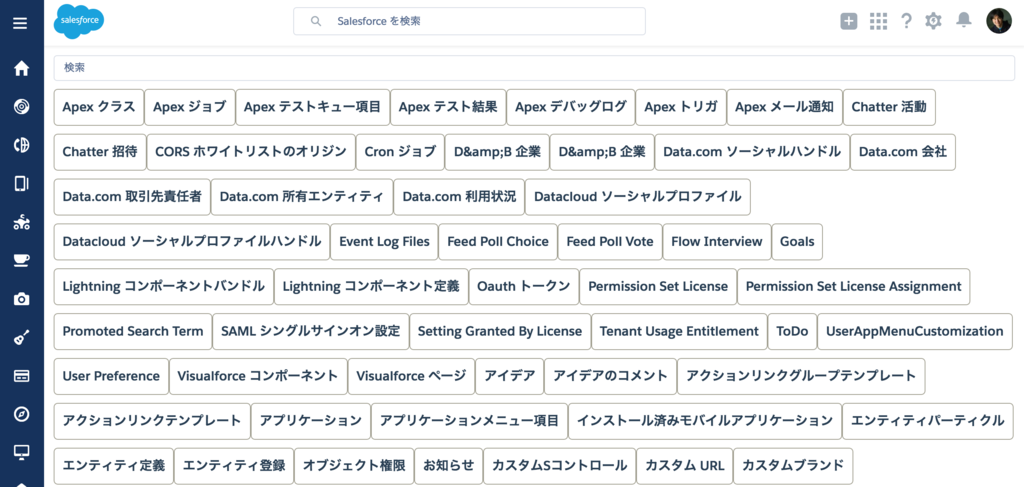The image size is (1024, 487).
Task: Click the 'Oauth トークン' tile
Action: pyautogui.click(x=524, y=286)
